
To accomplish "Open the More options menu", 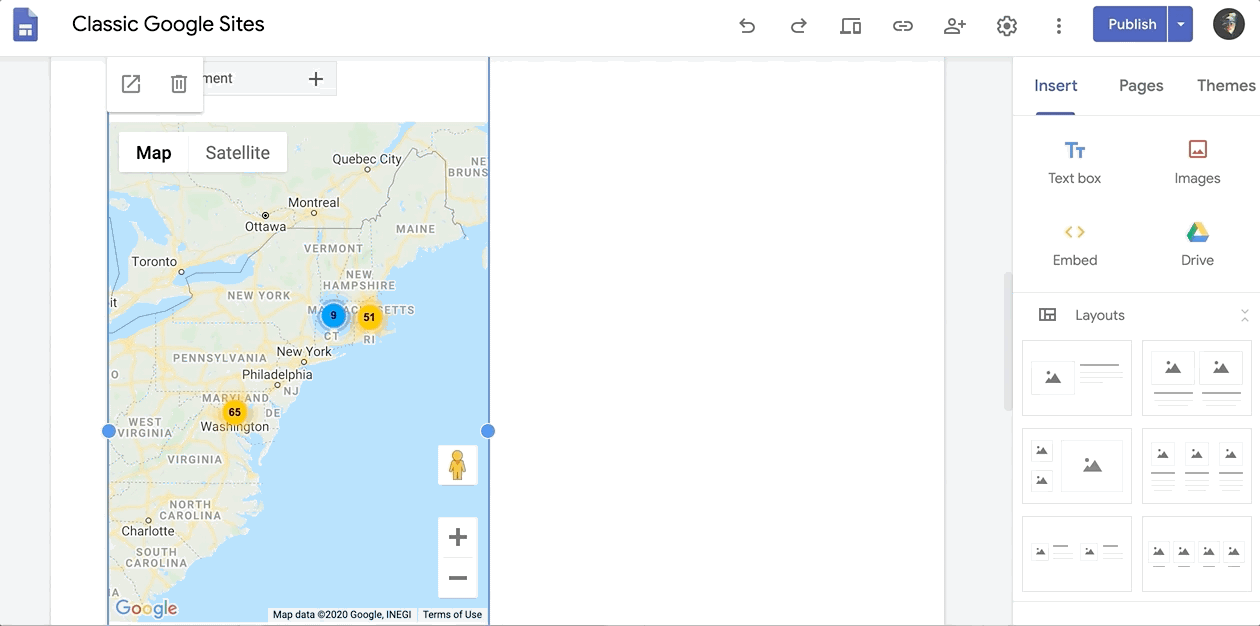I will pyautogui.click(x=1059, y=26).
